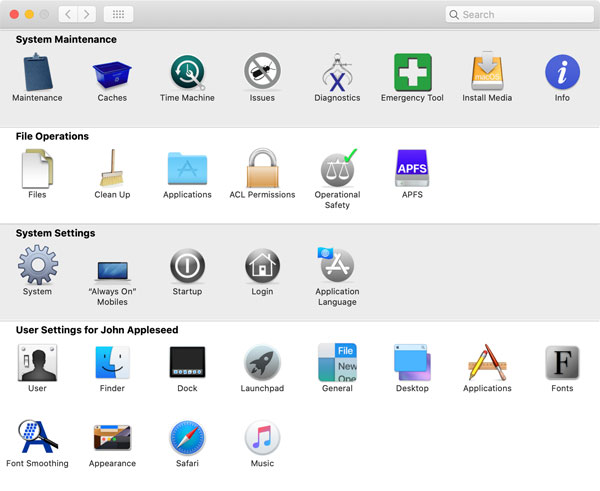The image size is (600, 491).
Task: Open the System gear pane
Action: (x=38, y=265)
